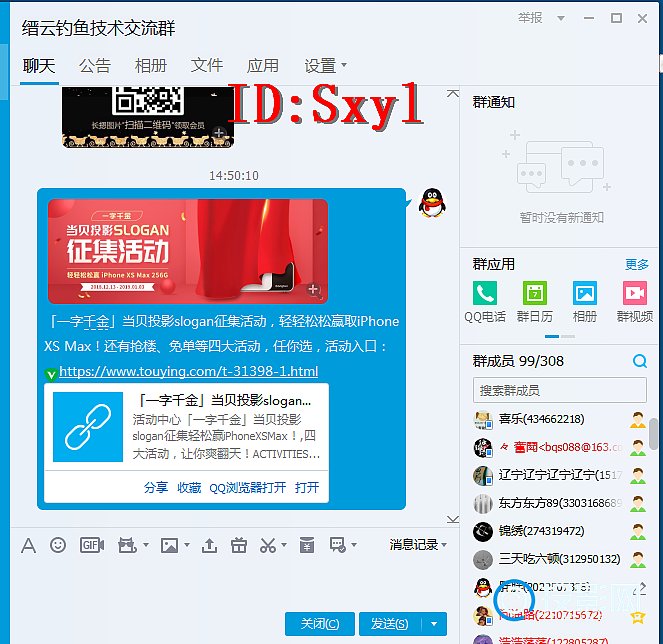Expand the screenshot scissors dropdown arrow
This screenshot has height=644, width=663.
point(284,545)
